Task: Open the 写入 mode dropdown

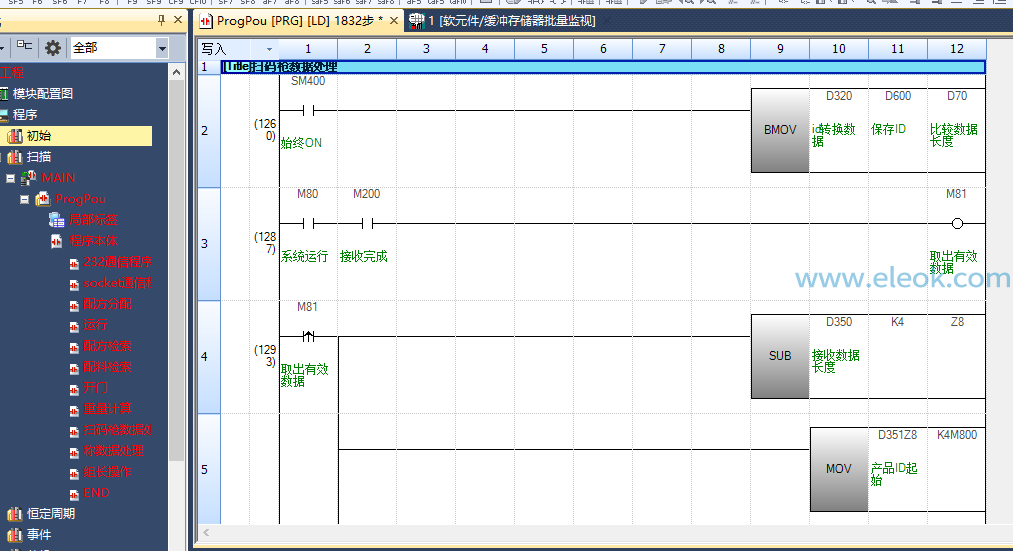Action: 269,49
